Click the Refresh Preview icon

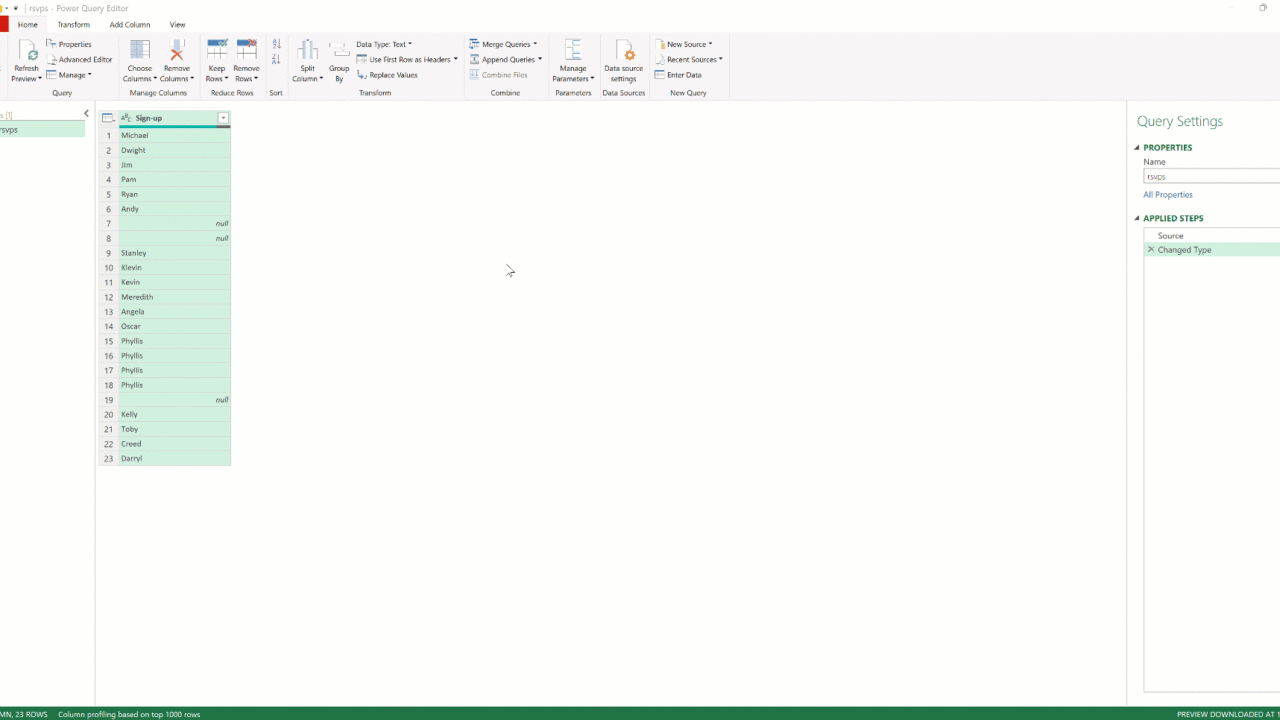(x=27, y=51)
